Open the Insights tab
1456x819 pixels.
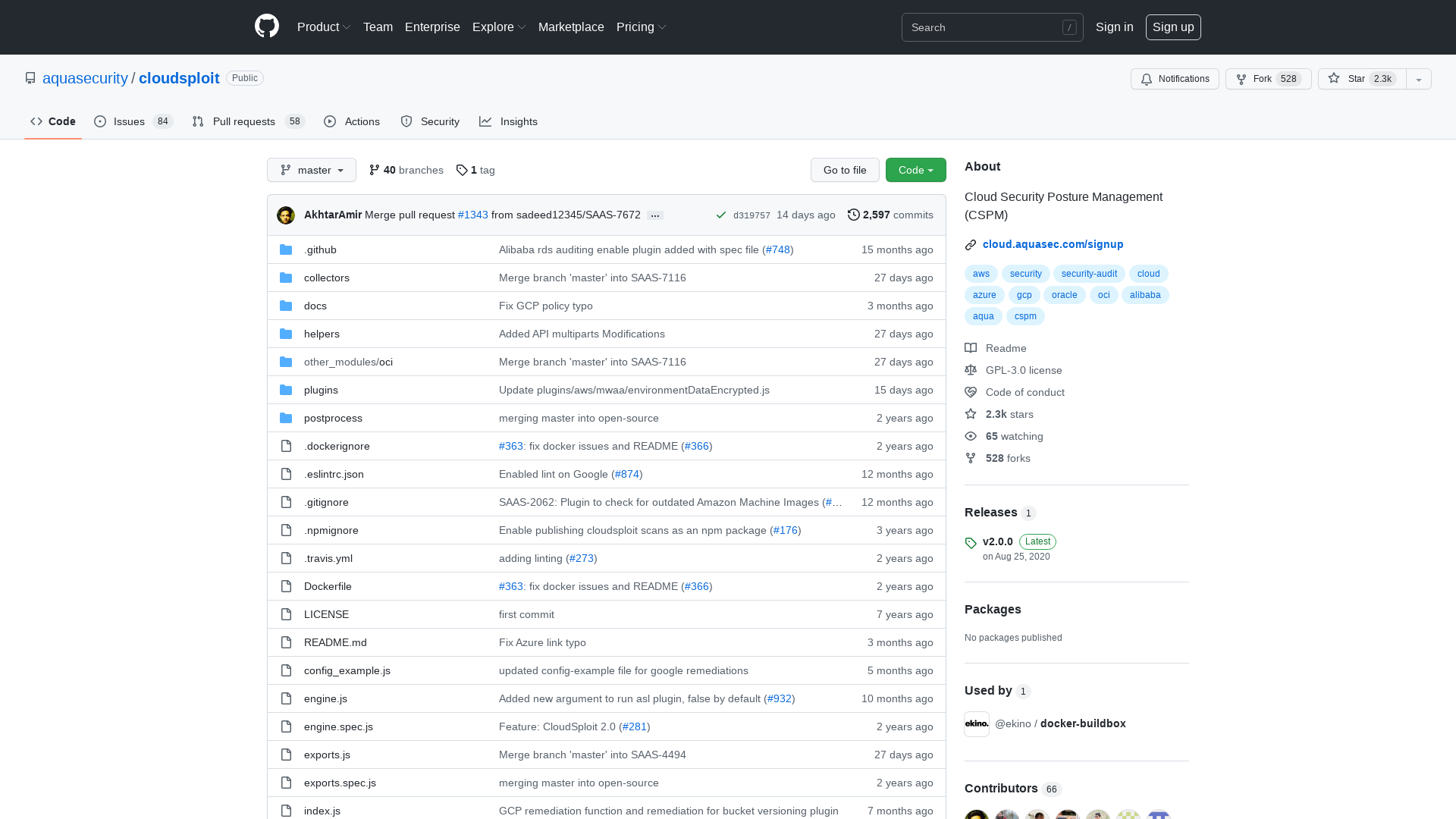tap(509, 121)
